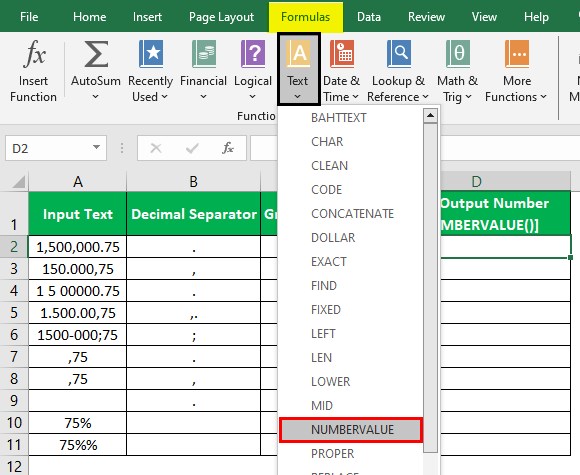Expand the Math & Trig dropdown arrow

[x=468, y=97]
